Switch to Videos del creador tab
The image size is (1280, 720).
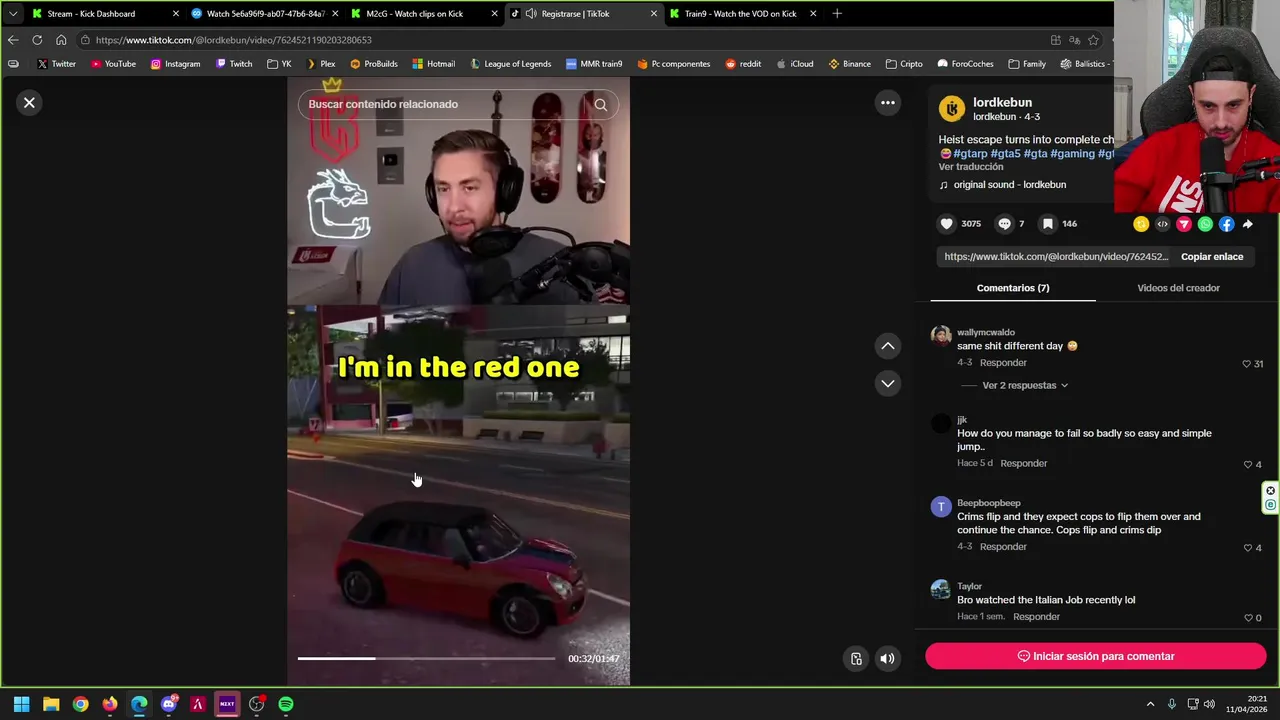1178,288
